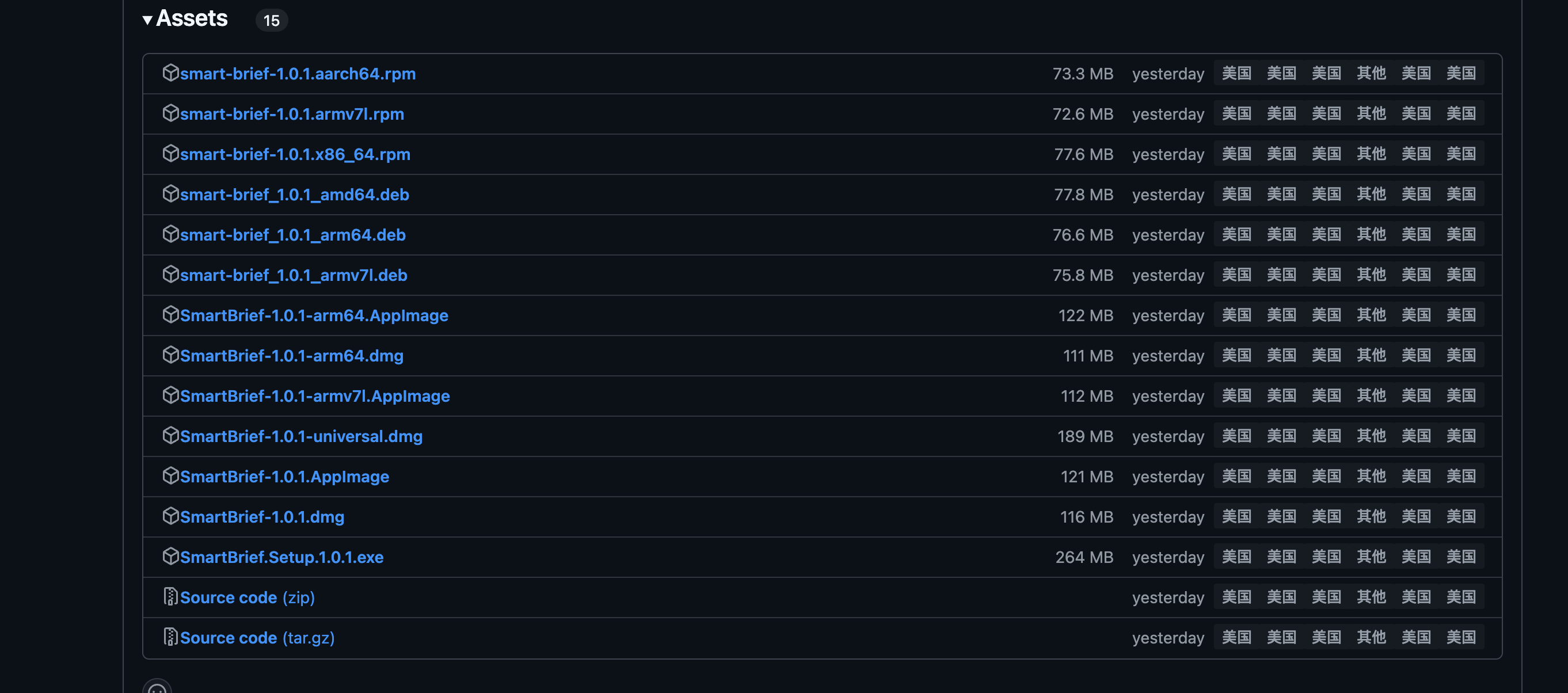Viewport: 1568px width, 693px height.
Task: Click 其他 mirror for SmartBrief-1.0.1-armv7l.AppImage
Action: 1371,395
